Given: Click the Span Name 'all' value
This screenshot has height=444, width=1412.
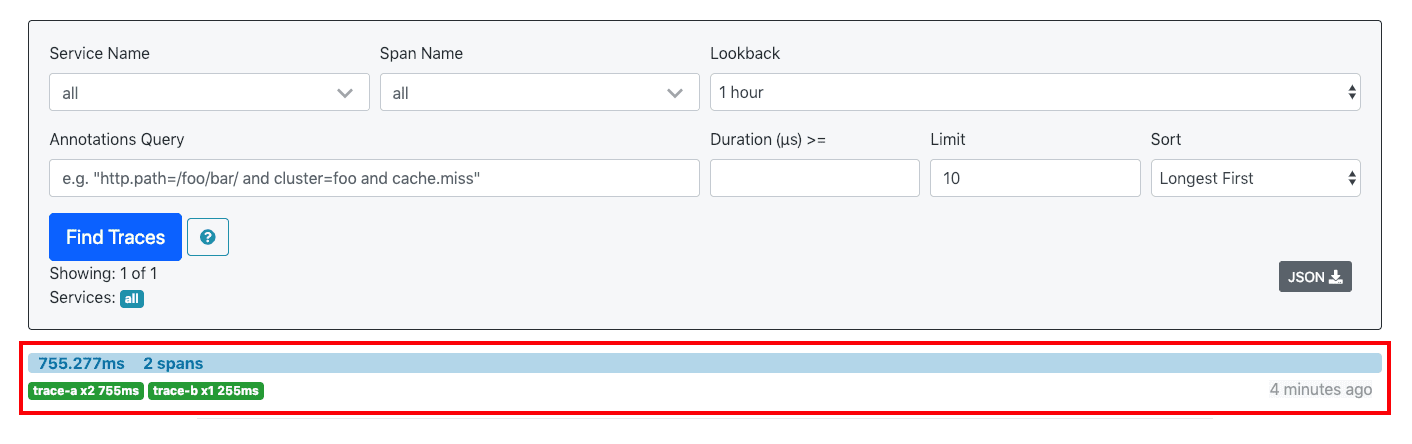Looking at the screenshot, I should click(x=401, y=93).
